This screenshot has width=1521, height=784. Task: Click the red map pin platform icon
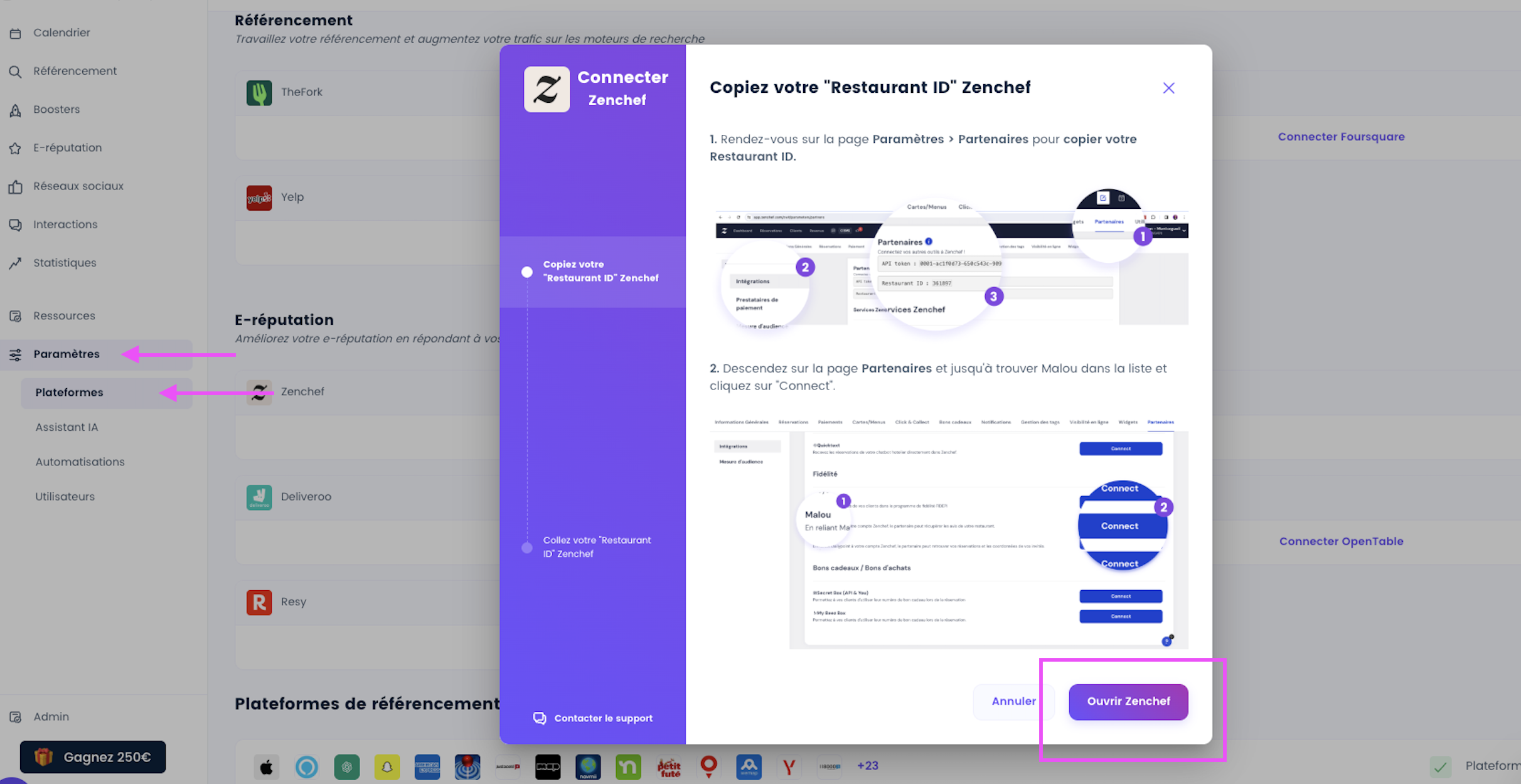click(x=709, y=766)
